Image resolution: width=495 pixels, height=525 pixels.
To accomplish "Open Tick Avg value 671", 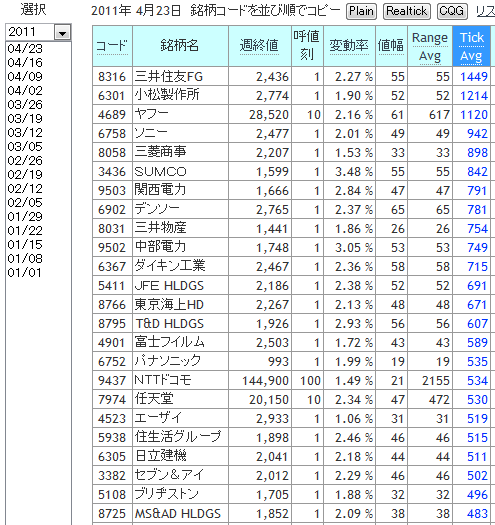I will click(477, 305).
